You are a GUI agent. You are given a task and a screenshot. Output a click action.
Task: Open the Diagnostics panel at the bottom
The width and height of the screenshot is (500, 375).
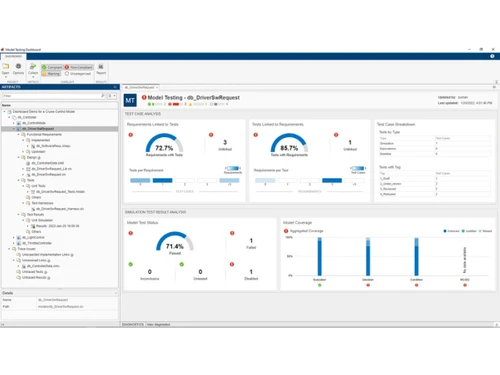(x=132, y=324)
